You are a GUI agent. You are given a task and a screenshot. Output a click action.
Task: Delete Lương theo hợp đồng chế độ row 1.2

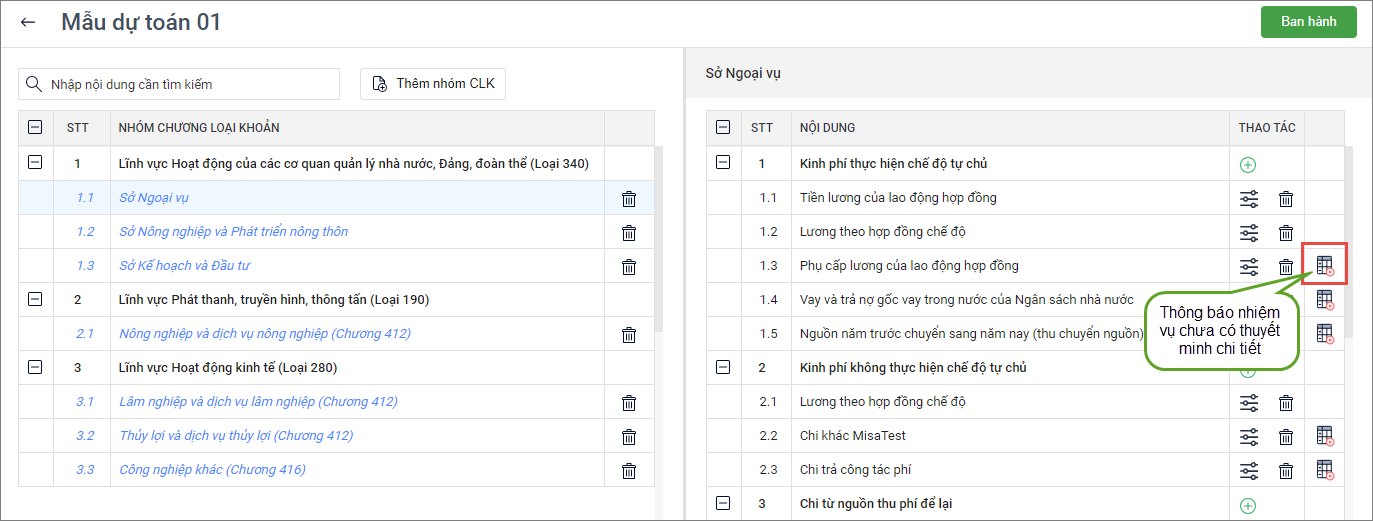coord(1286,233)
